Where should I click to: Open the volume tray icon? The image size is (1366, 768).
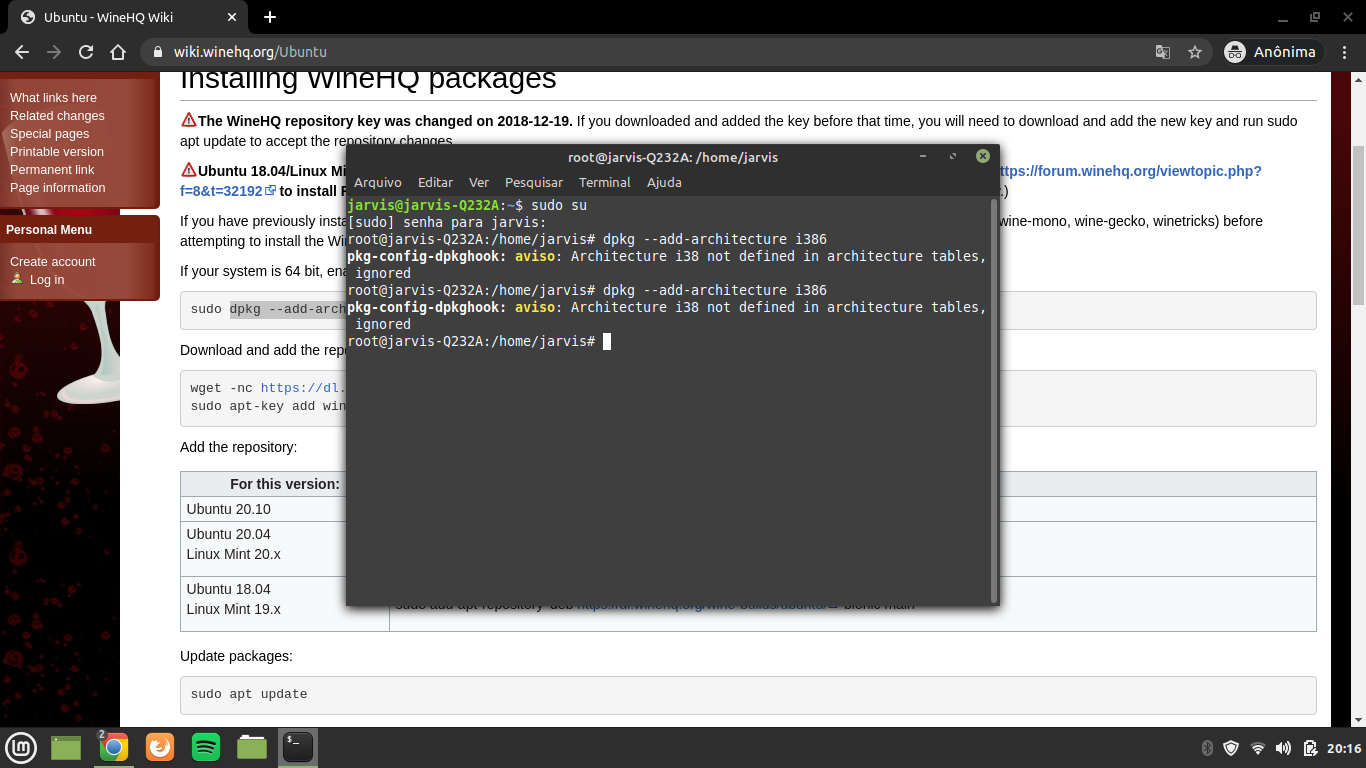pyautogui.click(x=1283, y=748)
